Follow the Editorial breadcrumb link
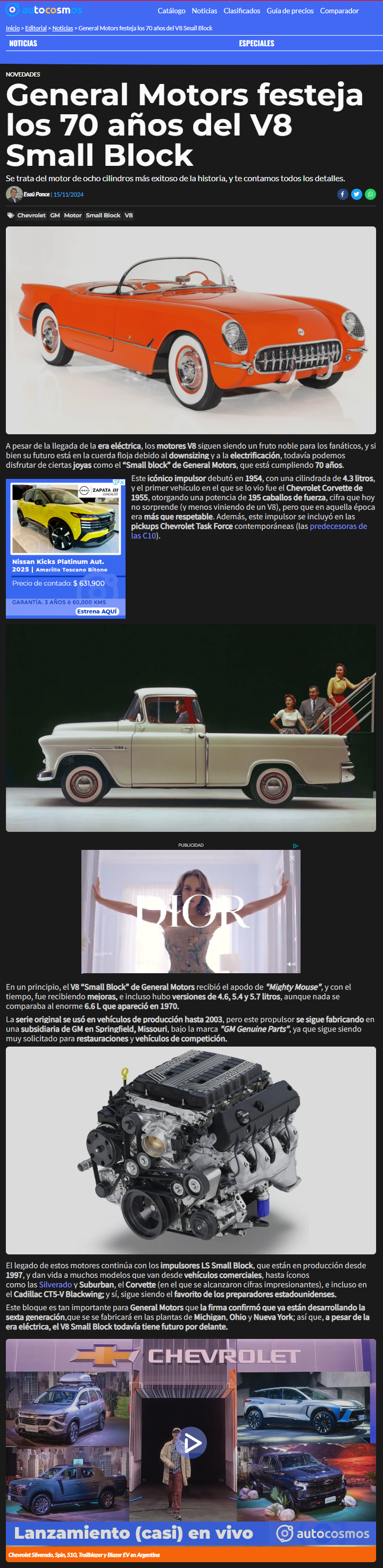The width and height of the screenshot is (383, 1568). coord(36,28)
